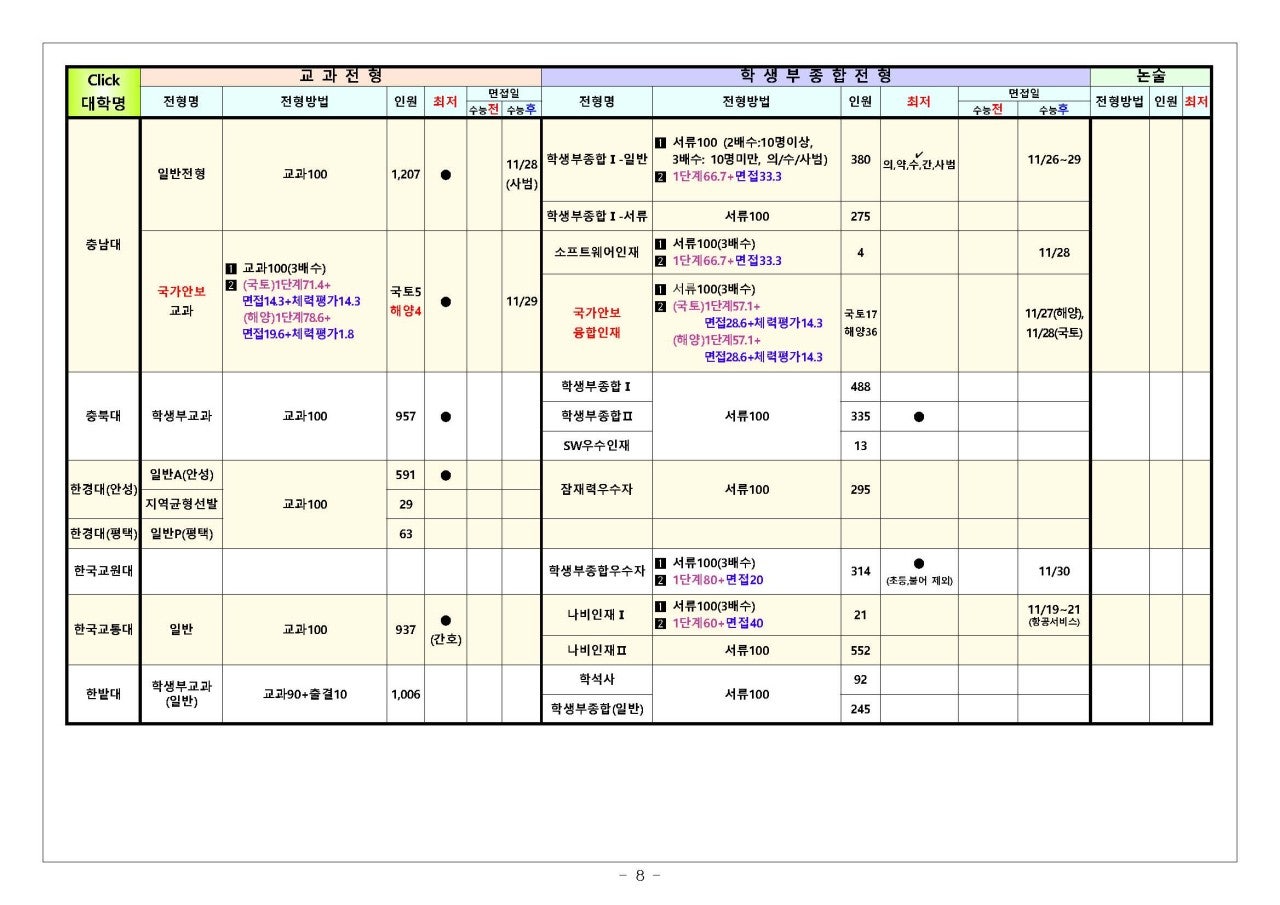Screen dimensions: 1280x905
Task: Click the 잠재력우수자 cell
Action: click(597, 489)
